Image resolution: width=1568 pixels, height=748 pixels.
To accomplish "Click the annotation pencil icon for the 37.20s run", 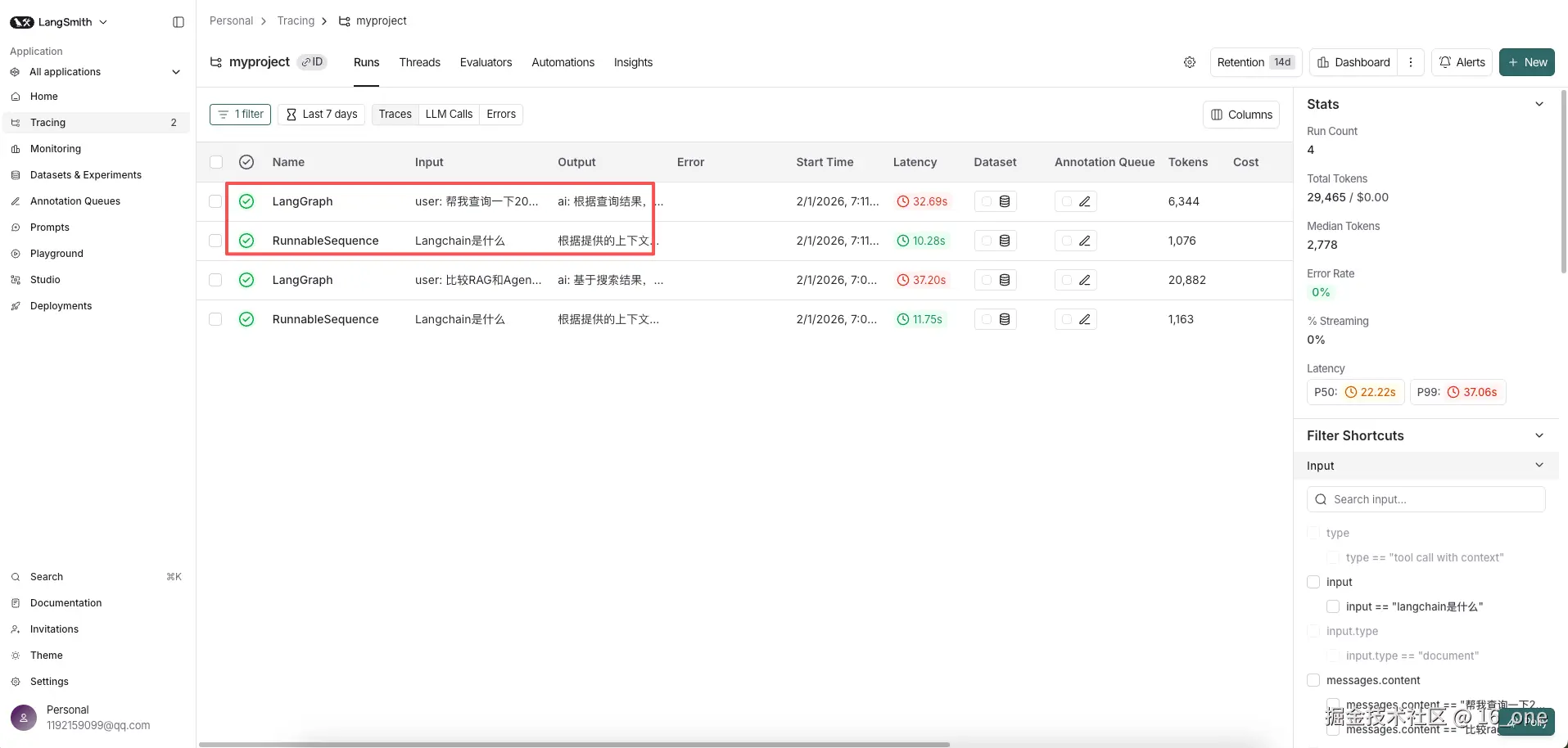I will 1085,280.
